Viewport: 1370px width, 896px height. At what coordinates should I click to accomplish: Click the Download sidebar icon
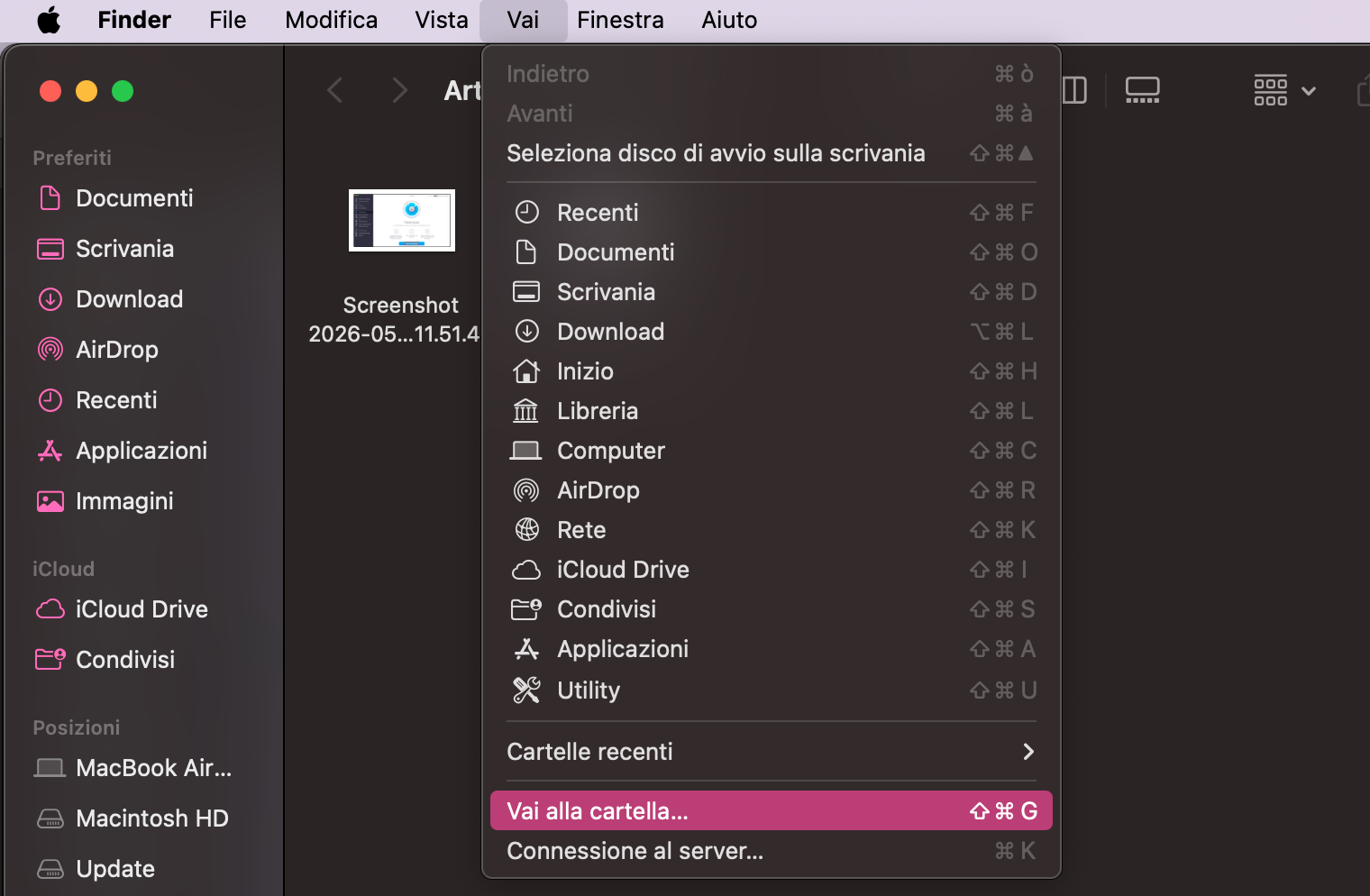pos(50,299)
